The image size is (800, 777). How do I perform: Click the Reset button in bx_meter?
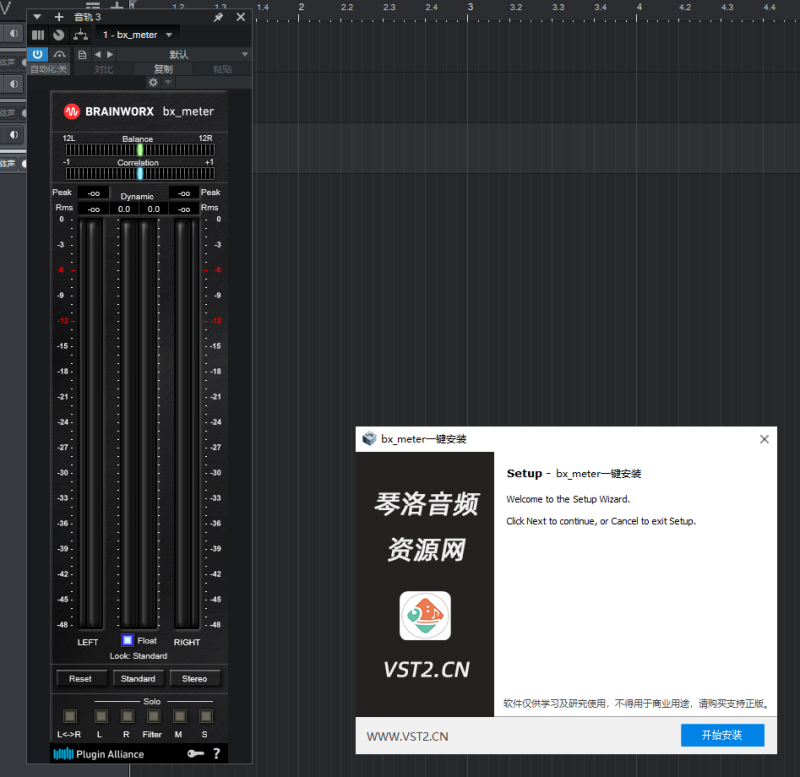tap(81, 678)
